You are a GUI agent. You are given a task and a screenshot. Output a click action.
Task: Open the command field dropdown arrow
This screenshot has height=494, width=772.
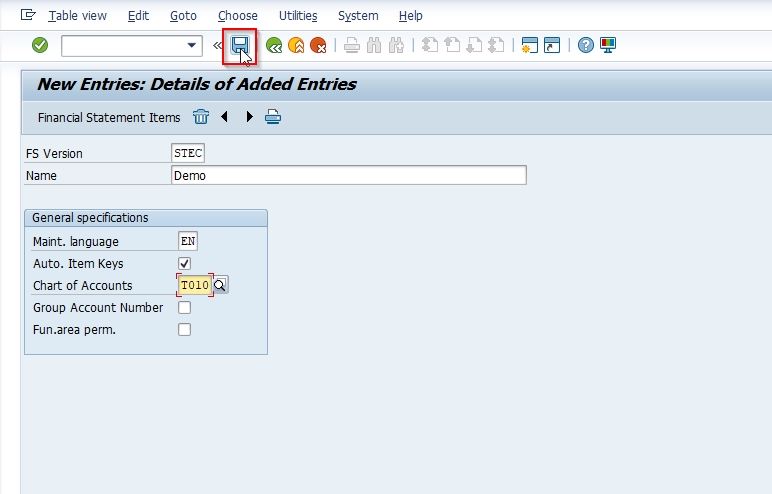[x=192, y=46]
